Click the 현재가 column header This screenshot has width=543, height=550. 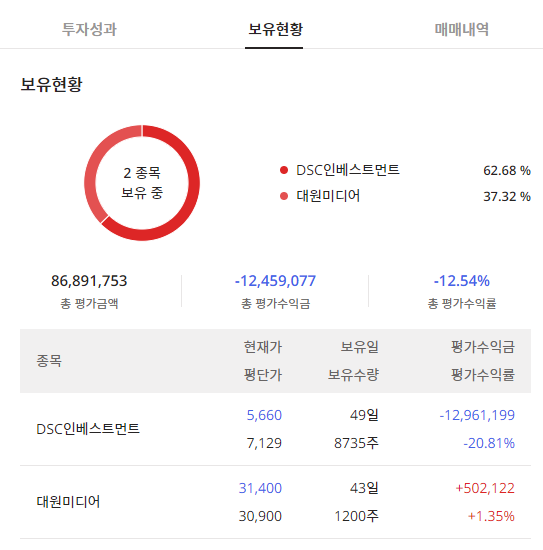(263, 347)
